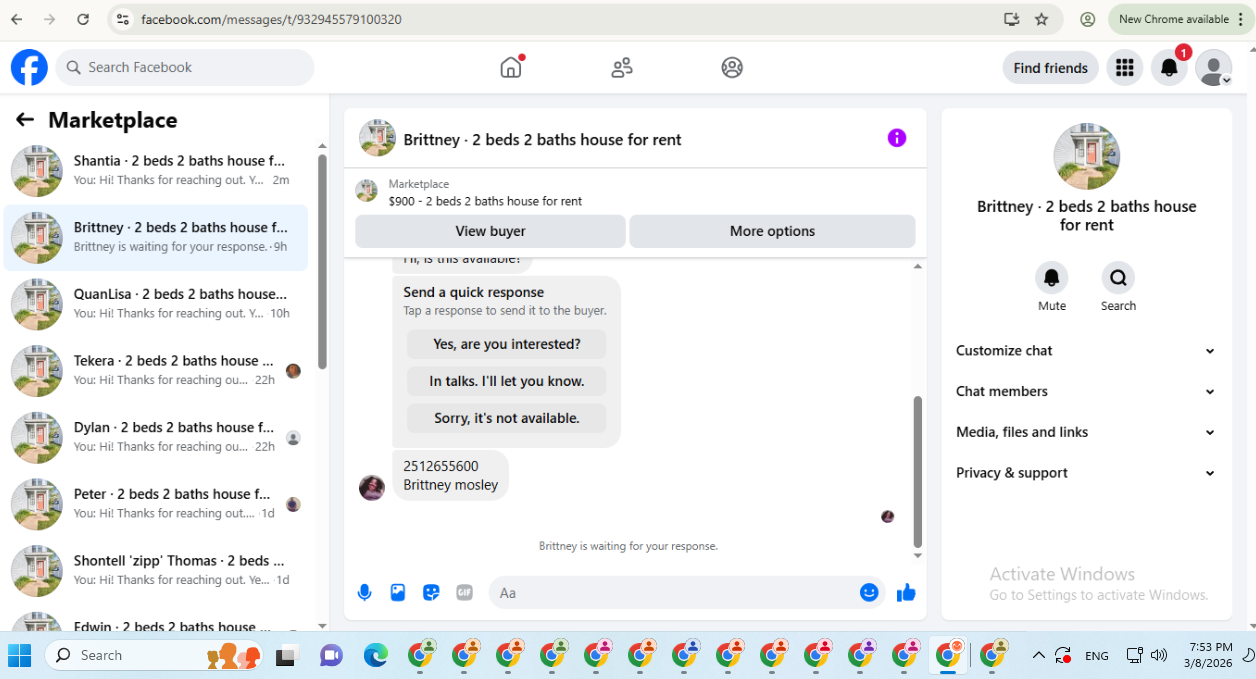Image resolution: width=1256 pixels, height=679 pixels.
Task: Open Shontell 'zipp' Thomas conversation
Action: tap(156, 571)
